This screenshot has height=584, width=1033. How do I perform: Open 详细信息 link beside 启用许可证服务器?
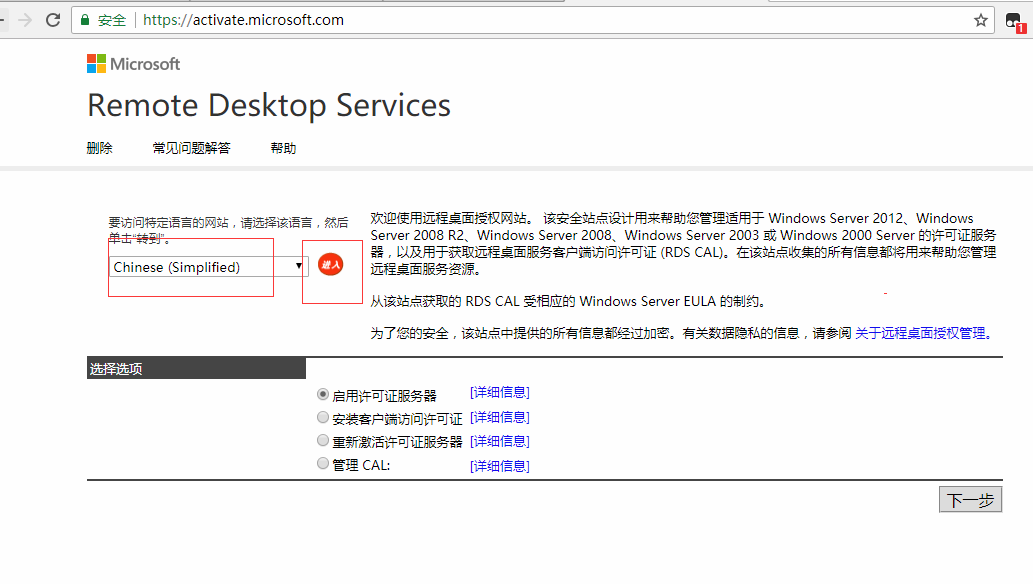pyautogui.click(x=499, y=392)
